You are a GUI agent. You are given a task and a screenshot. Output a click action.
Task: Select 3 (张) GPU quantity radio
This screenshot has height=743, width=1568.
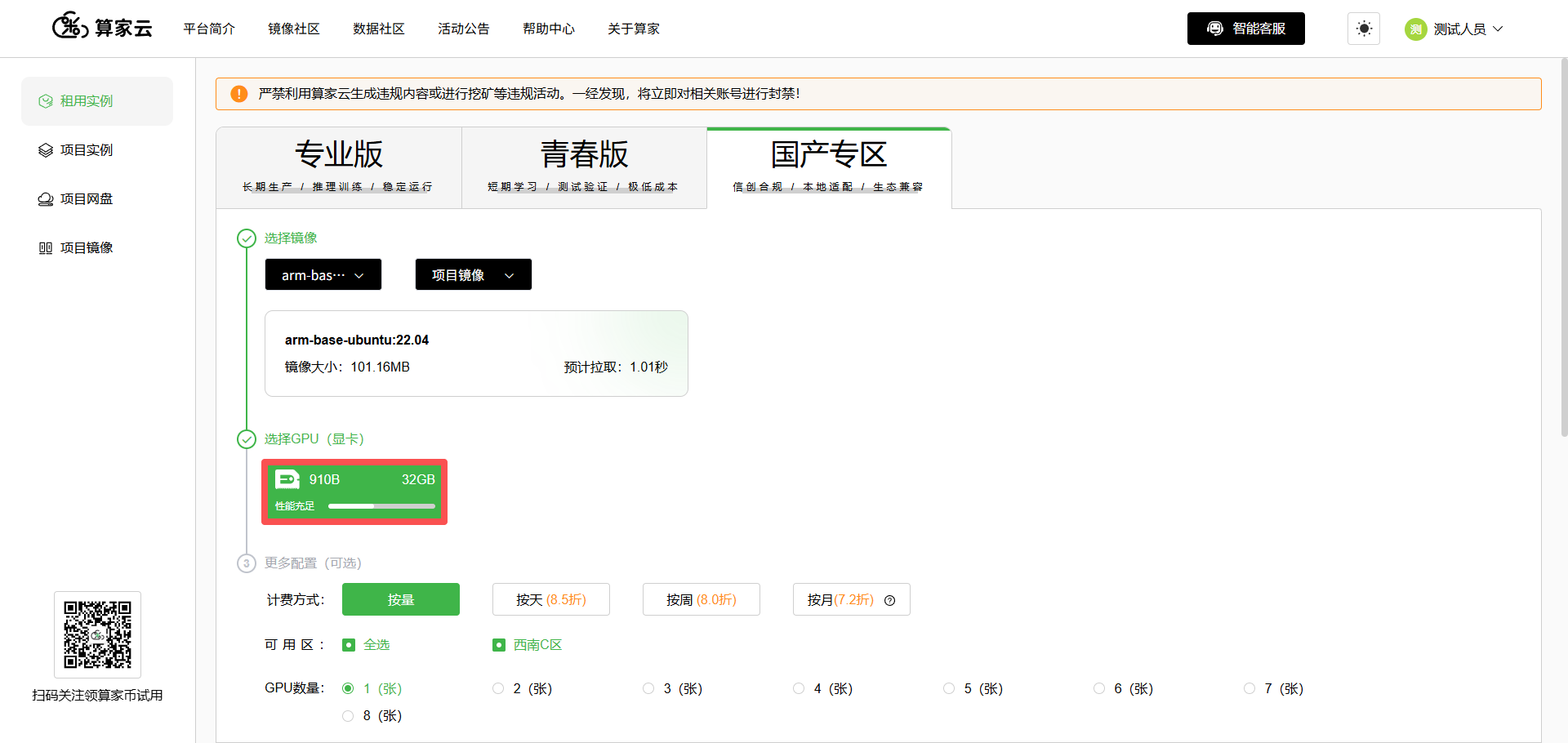[648, 688]
